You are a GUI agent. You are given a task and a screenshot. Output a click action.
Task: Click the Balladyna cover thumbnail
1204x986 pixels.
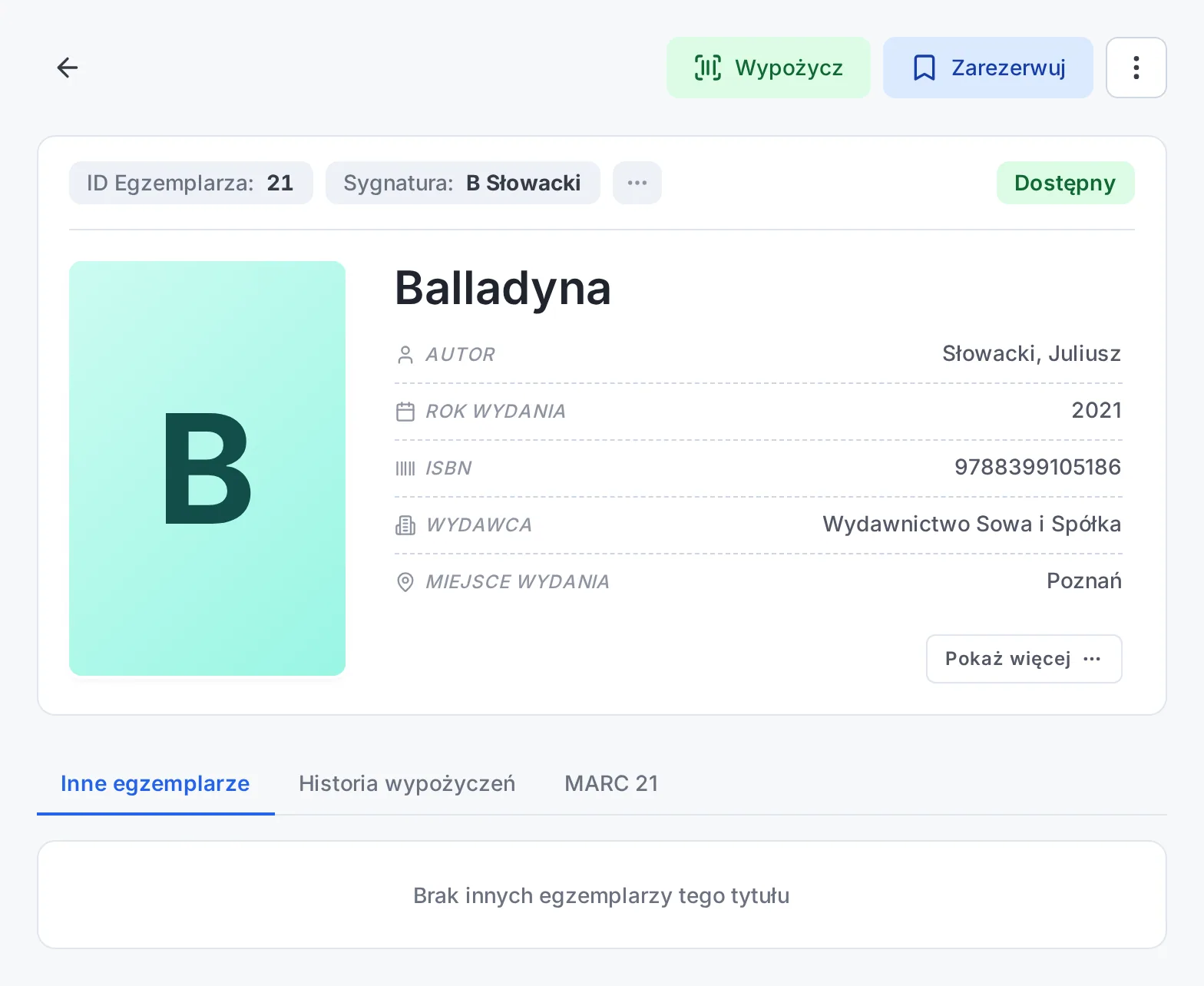pos(207,468)
